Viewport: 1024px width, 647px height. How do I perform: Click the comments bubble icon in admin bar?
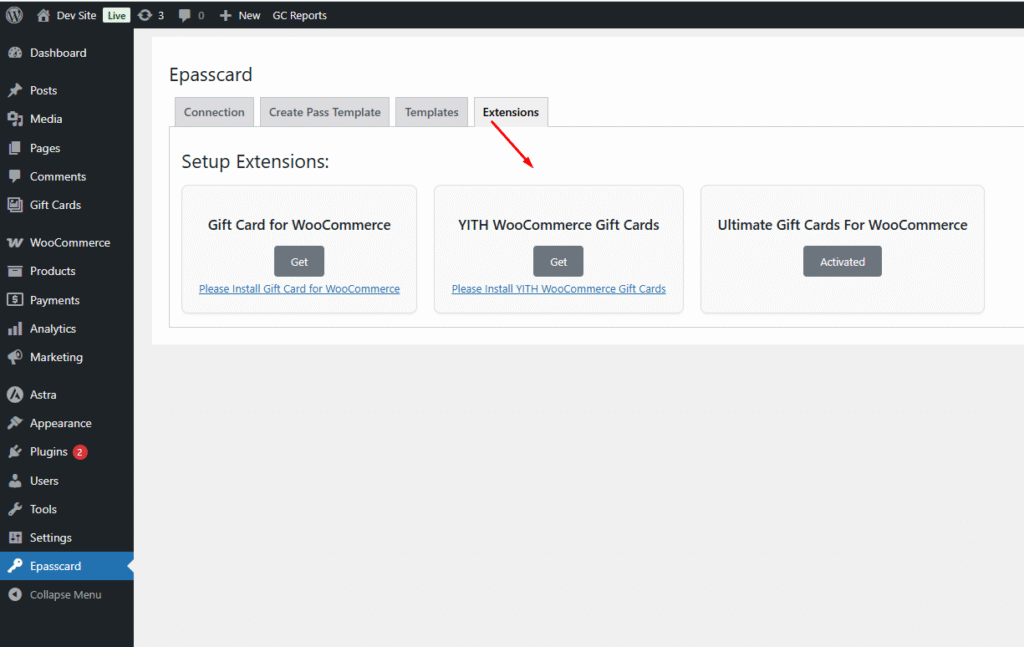(x=185, y=15)
